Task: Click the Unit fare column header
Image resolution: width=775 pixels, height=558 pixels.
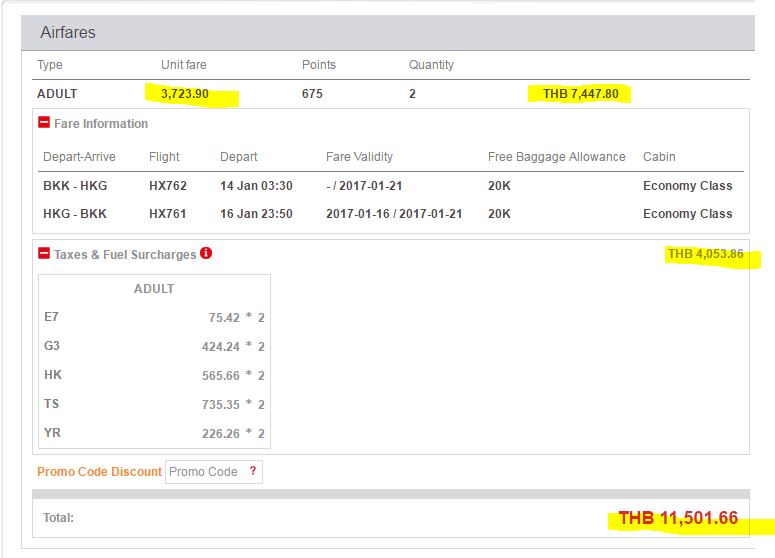Action: (x=184, y=65)
